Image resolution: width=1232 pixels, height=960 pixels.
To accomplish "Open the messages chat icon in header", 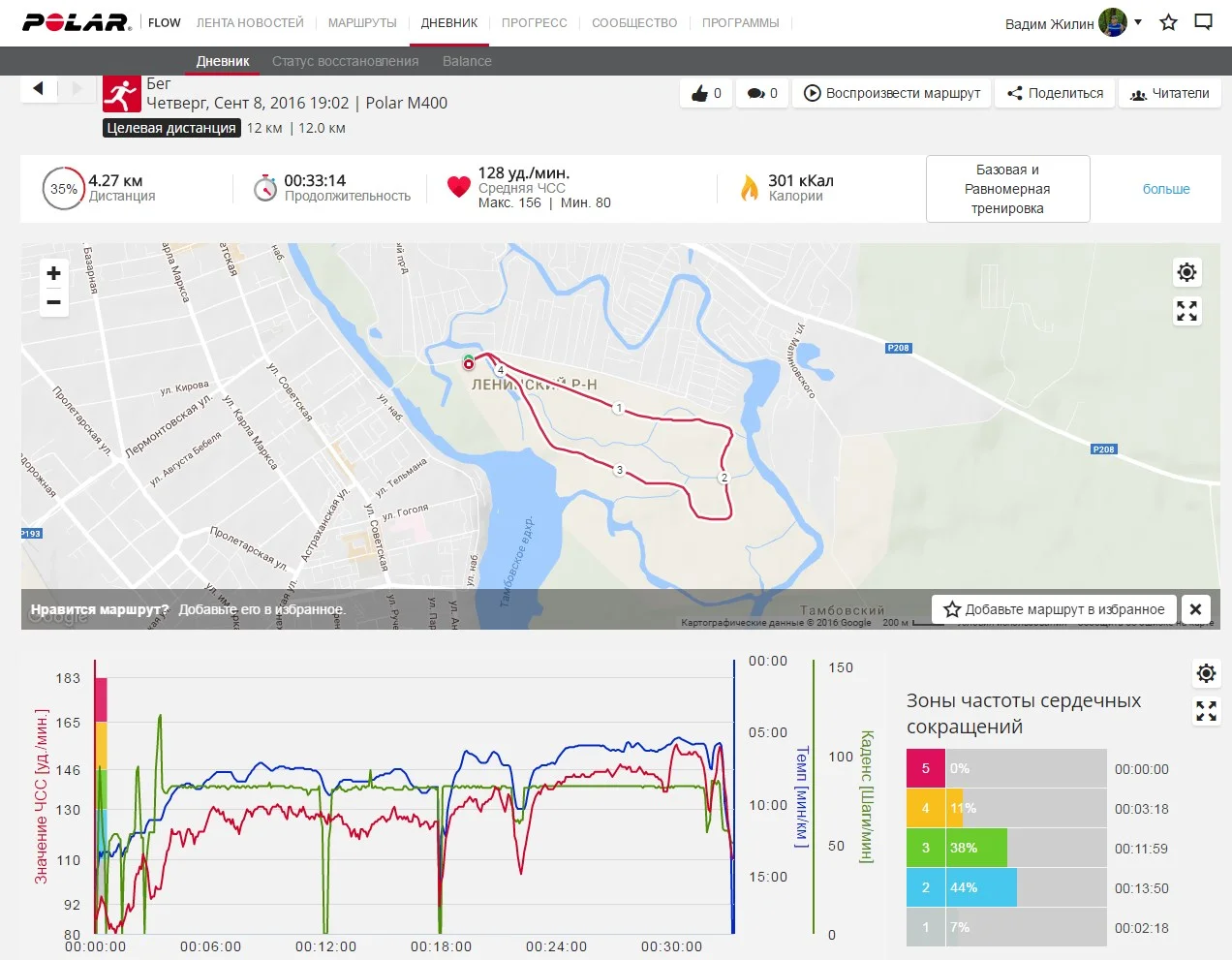I will 1203,22.
